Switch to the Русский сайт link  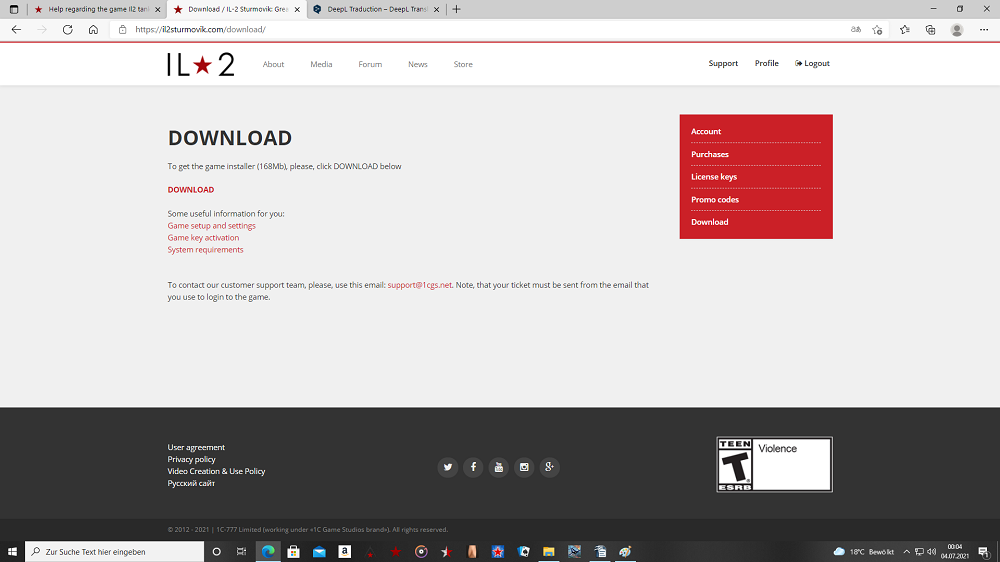191,484
